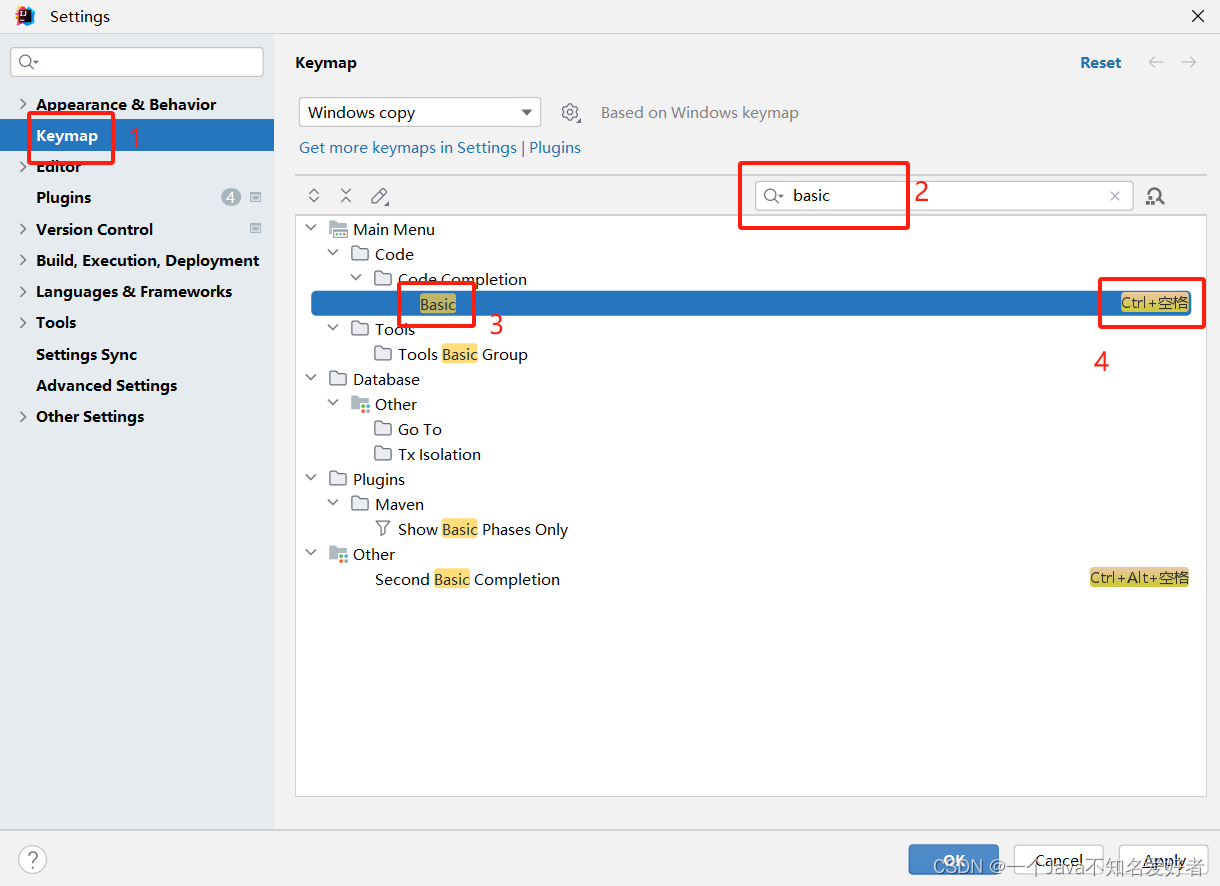Collapse the Code folder node
The width and height of the screenshot is (1220, 886).
tap(333, 254)
